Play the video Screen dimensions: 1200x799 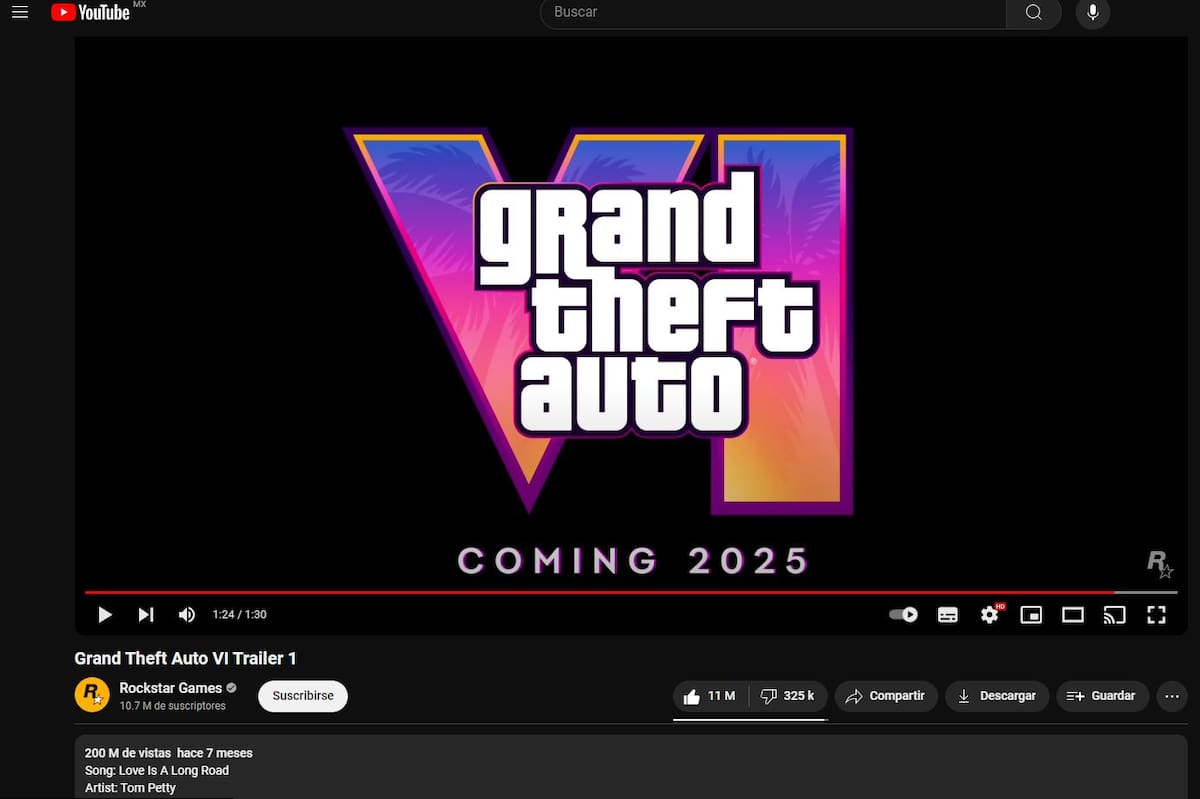click(104, 615)
